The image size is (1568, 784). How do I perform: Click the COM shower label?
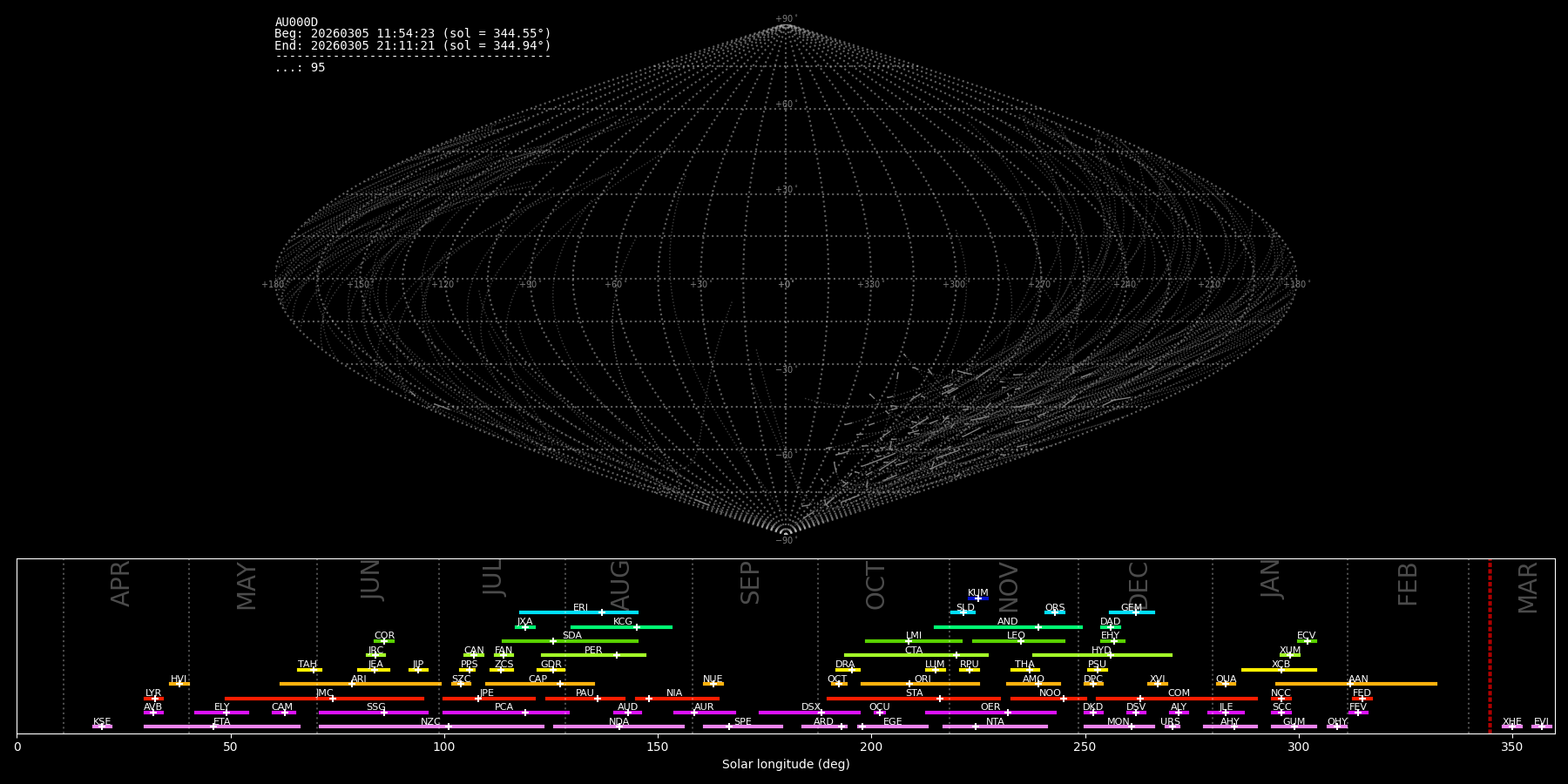[1179, 693]
